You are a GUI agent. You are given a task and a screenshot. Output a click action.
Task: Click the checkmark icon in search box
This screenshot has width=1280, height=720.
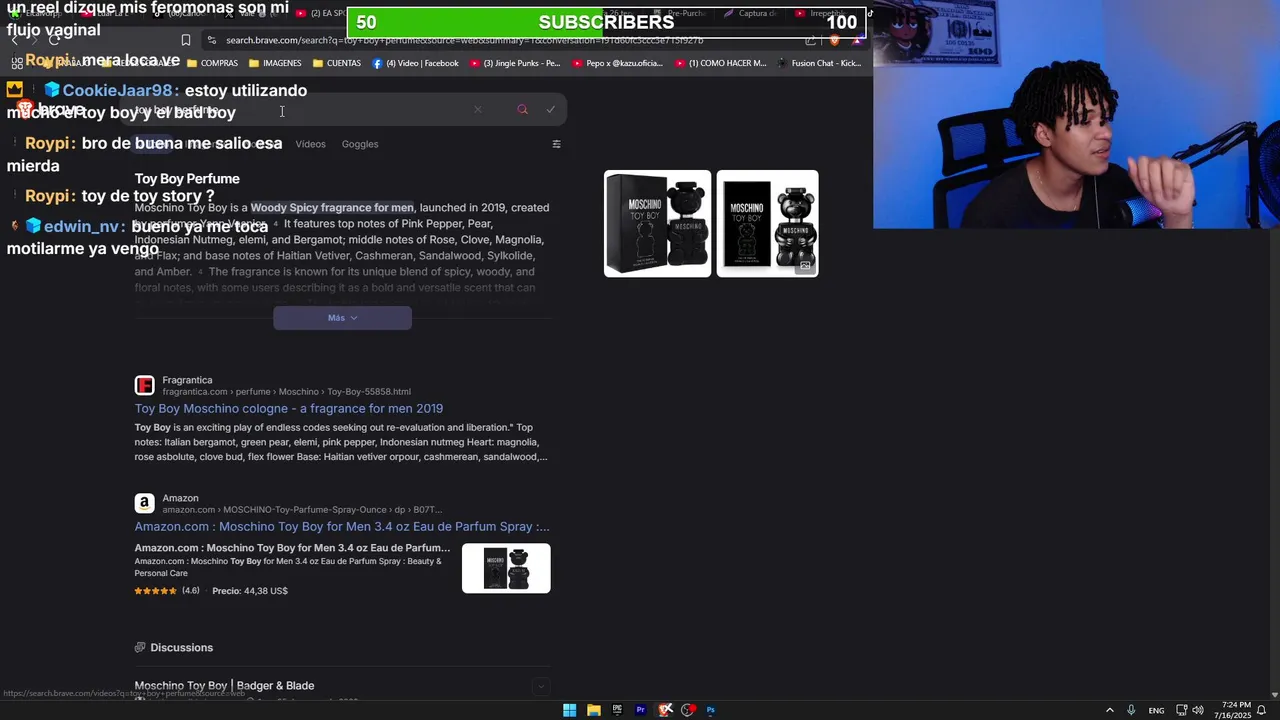(x=550, y=110)
